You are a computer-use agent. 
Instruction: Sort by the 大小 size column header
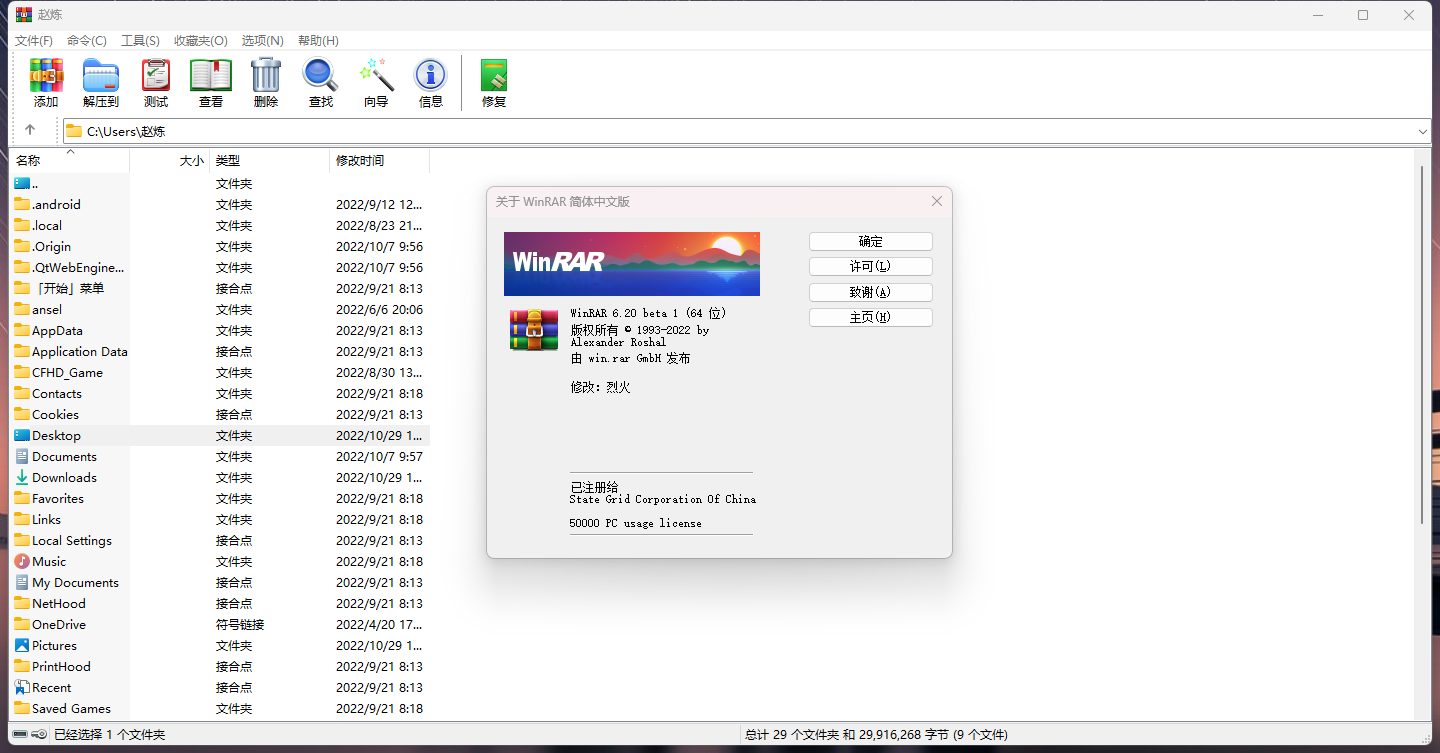[x=170, y=160]
